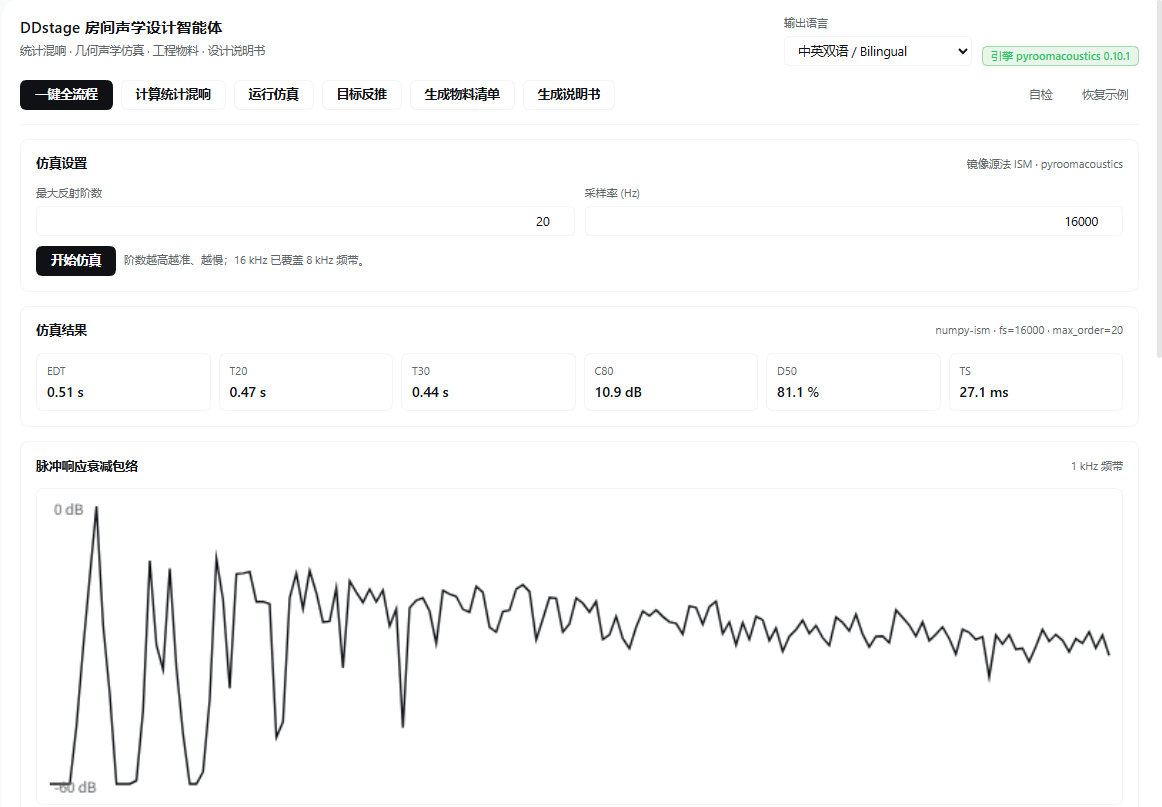Select 计算统计混响 action
This screenshot has height=807, width=1162.
pos(173,95)
